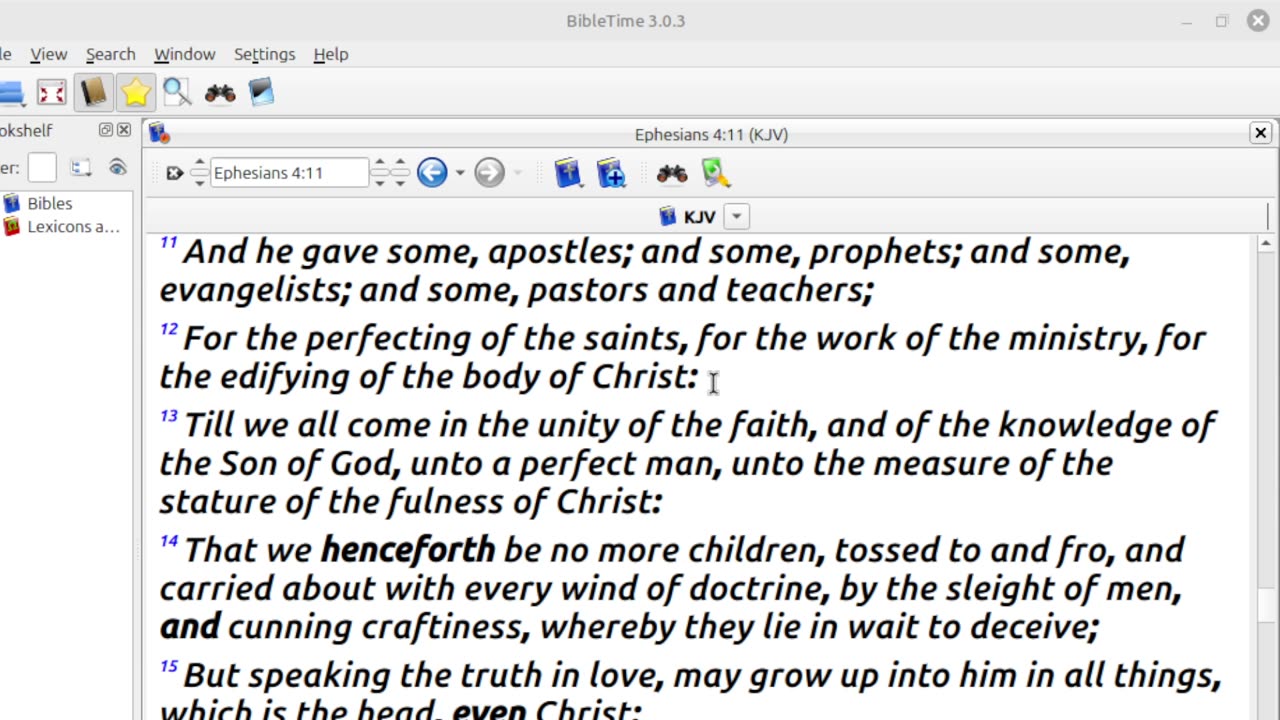Open the View menu
1280x720 pixels.
pyautogui.click(x=48, y=54)
